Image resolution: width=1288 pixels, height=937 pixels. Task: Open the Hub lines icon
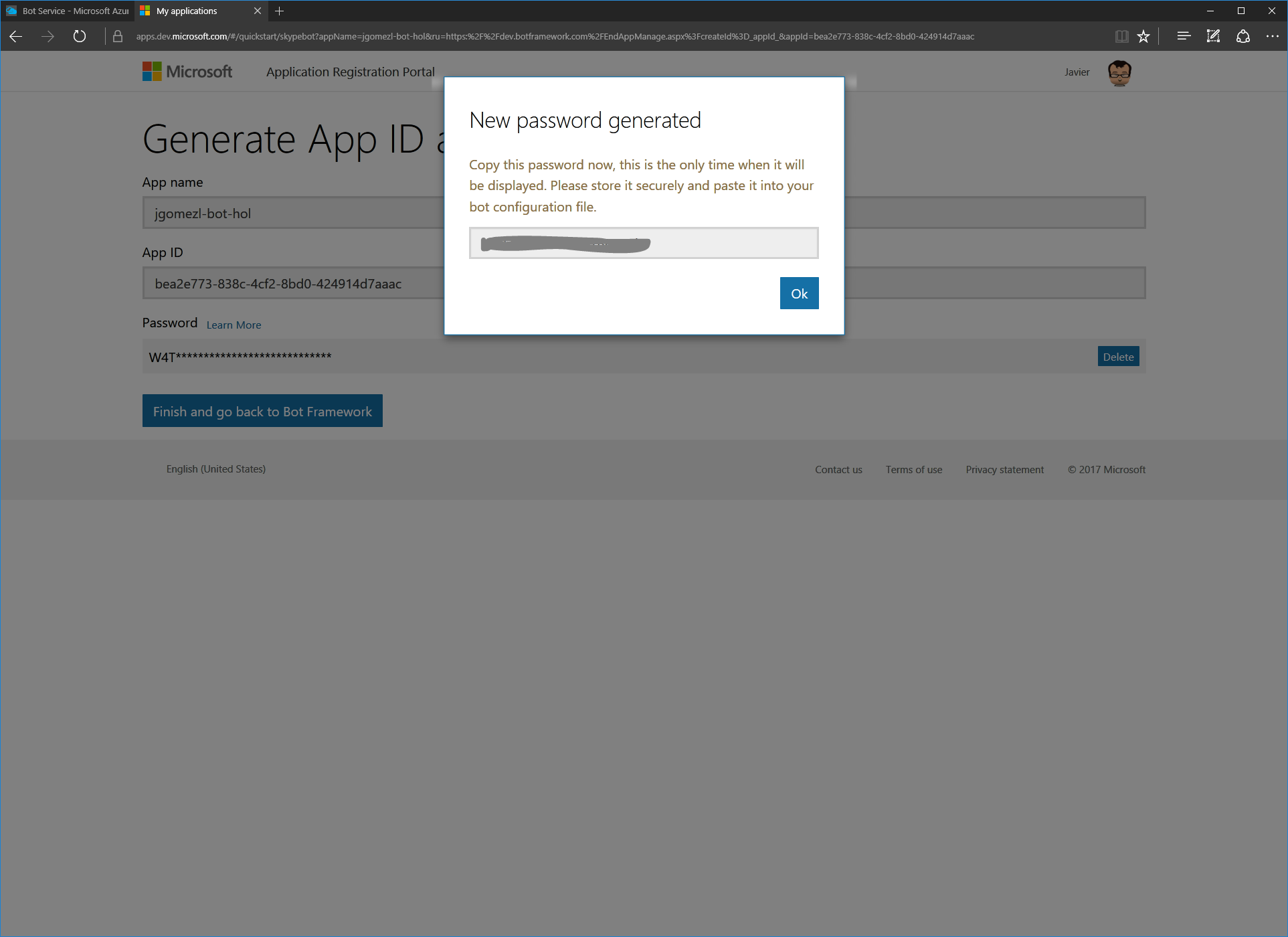coord(1184,36)
